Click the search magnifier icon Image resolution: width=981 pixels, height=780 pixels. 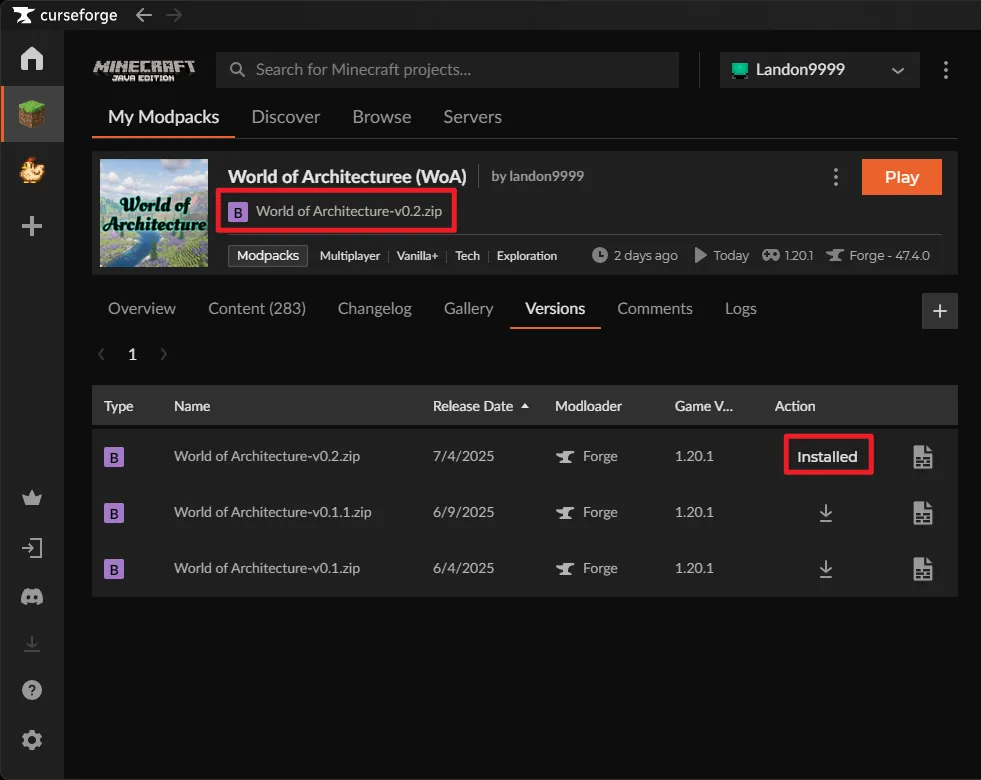click(237, 69)
